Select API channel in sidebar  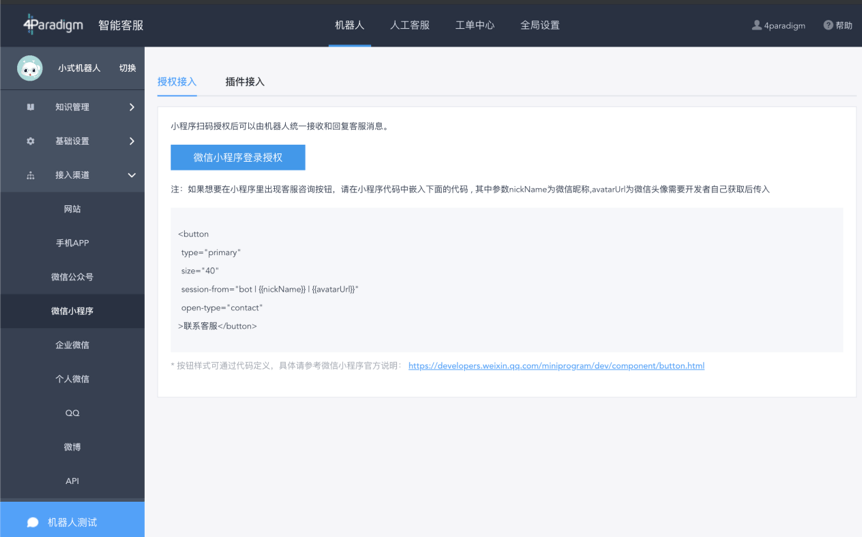click(x=72, y=481)
